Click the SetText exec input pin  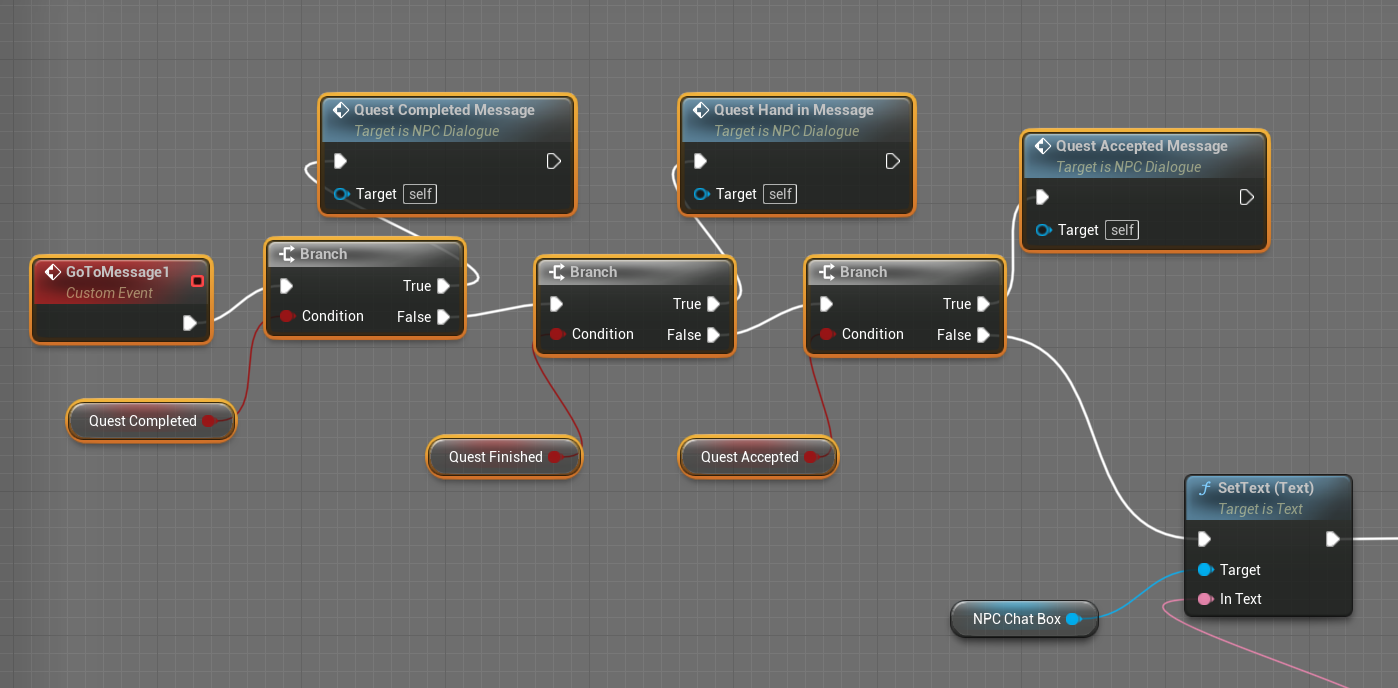[x=1205, y=539]
